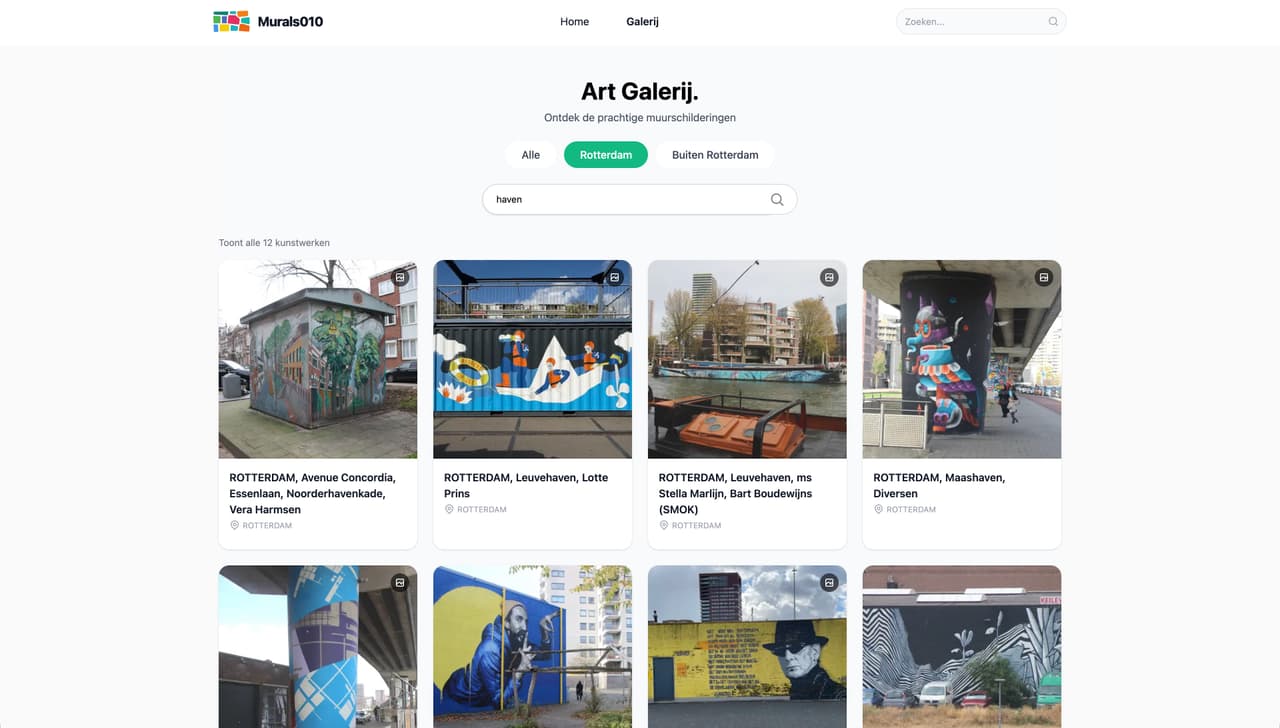Open ROTTERDAM, Maashaven, Diversen title
1280x728 pixels.
[939, 485]
